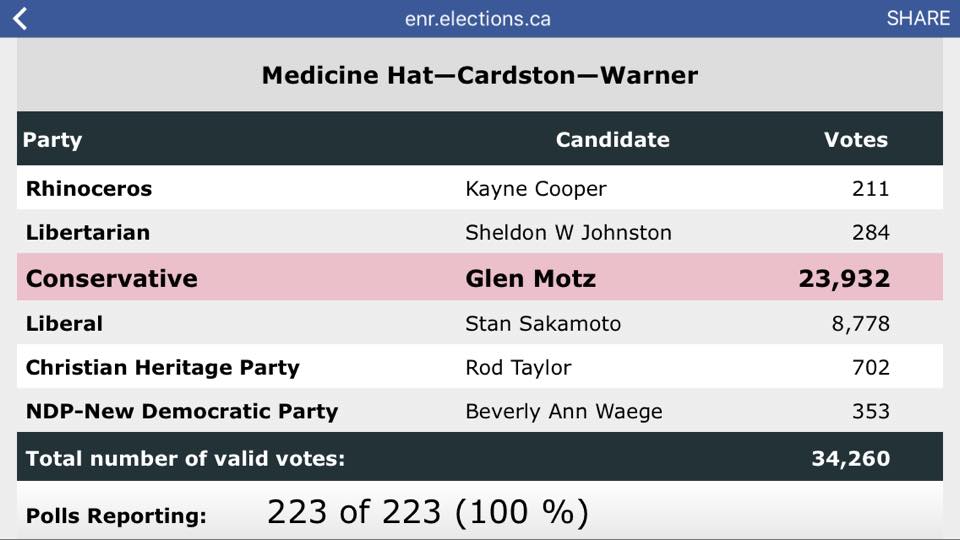Image resolution: width=960 pixels, height=540 pixels.
Task: Select the Liberal party row
Action: tap(64, 323)
